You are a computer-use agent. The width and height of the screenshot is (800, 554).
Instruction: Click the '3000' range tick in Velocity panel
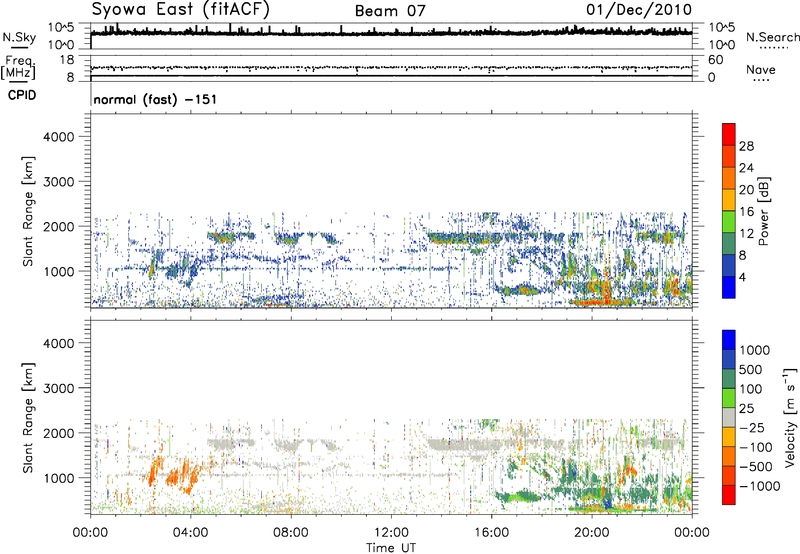tap(58, 388)
